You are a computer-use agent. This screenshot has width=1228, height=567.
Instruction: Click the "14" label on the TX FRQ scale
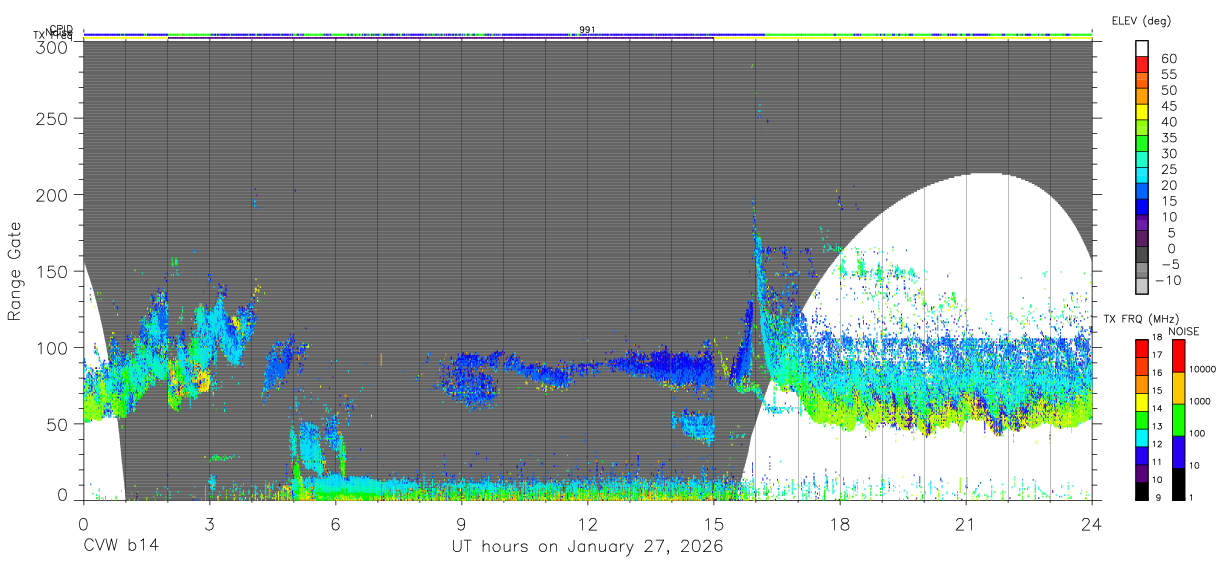[x=1156, y=409]
